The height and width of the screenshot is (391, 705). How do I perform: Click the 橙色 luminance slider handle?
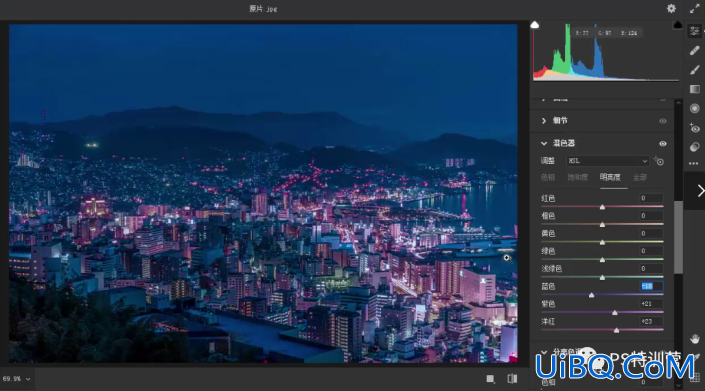click(602, 225)
